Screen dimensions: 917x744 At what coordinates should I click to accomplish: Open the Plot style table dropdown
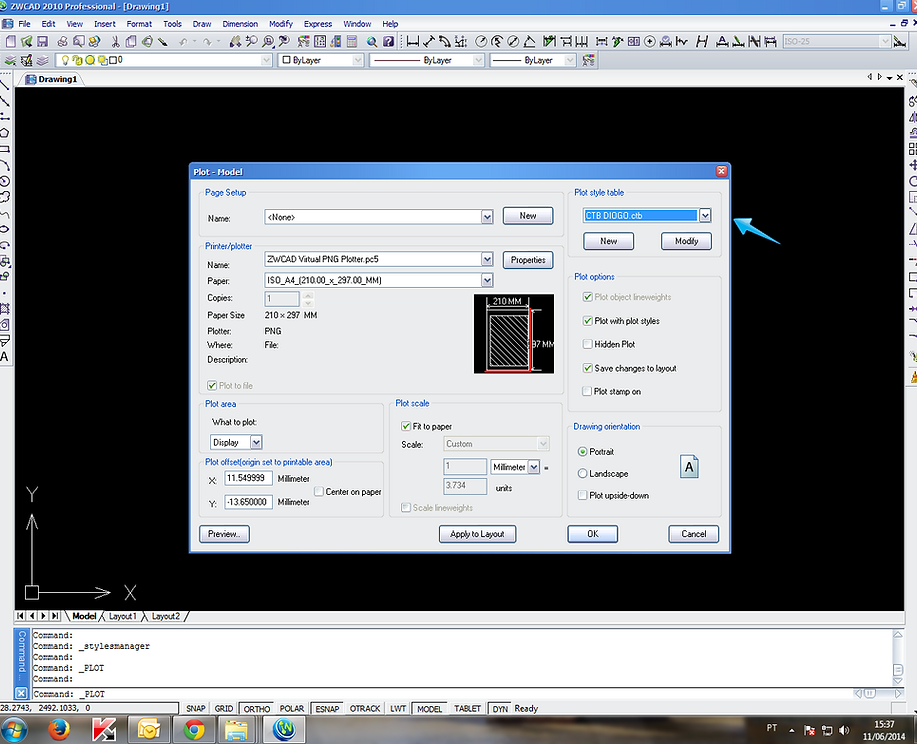[x=705, y=215]
